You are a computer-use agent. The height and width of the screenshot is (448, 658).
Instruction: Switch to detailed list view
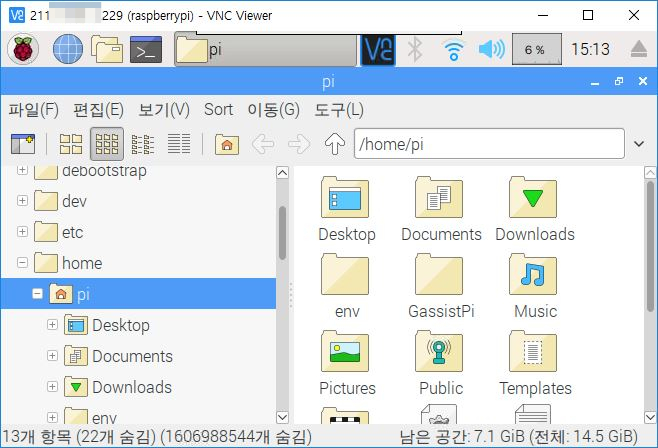pyautogui.click(x=179, y=144)
